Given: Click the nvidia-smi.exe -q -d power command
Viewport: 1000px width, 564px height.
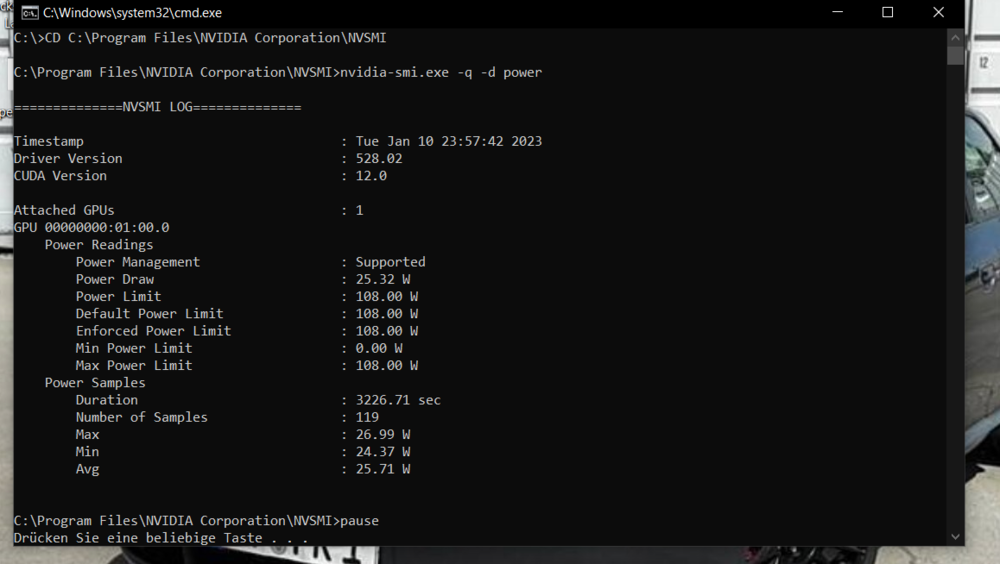Looking at the screenshot, I should [441, 72].
